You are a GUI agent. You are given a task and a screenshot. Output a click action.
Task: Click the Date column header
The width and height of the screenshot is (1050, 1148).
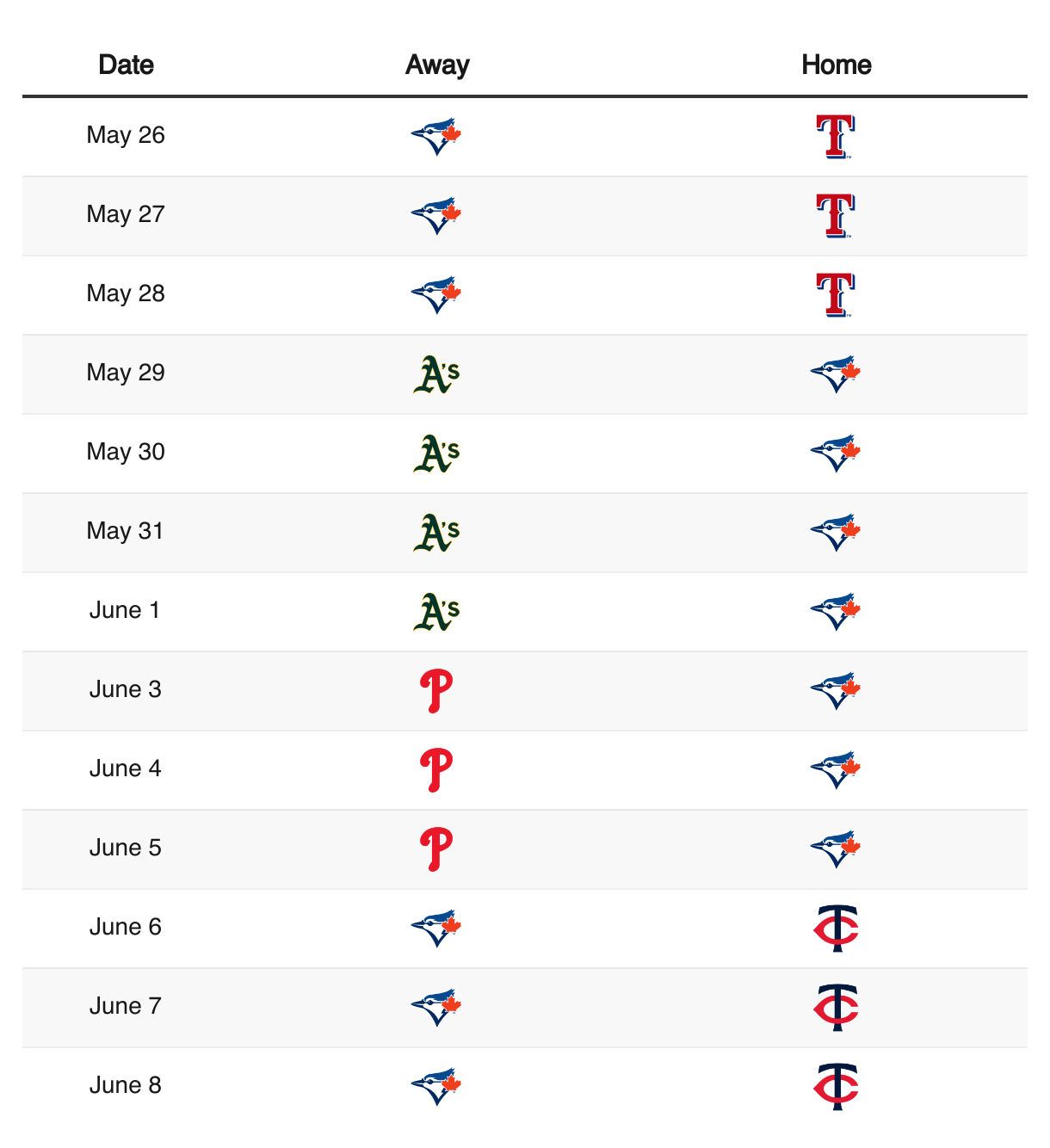(126, 65)
